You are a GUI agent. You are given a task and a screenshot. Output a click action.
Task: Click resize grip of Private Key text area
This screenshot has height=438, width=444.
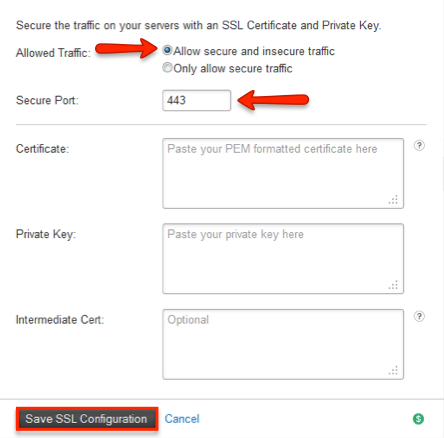(x=393, y=285)
